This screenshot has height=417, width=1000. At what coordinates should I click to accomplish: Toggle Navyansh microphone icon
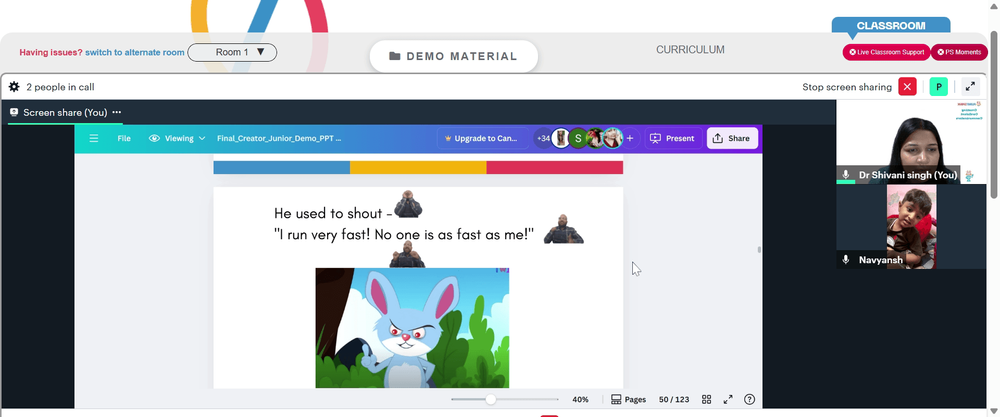[x=846, y=260]
